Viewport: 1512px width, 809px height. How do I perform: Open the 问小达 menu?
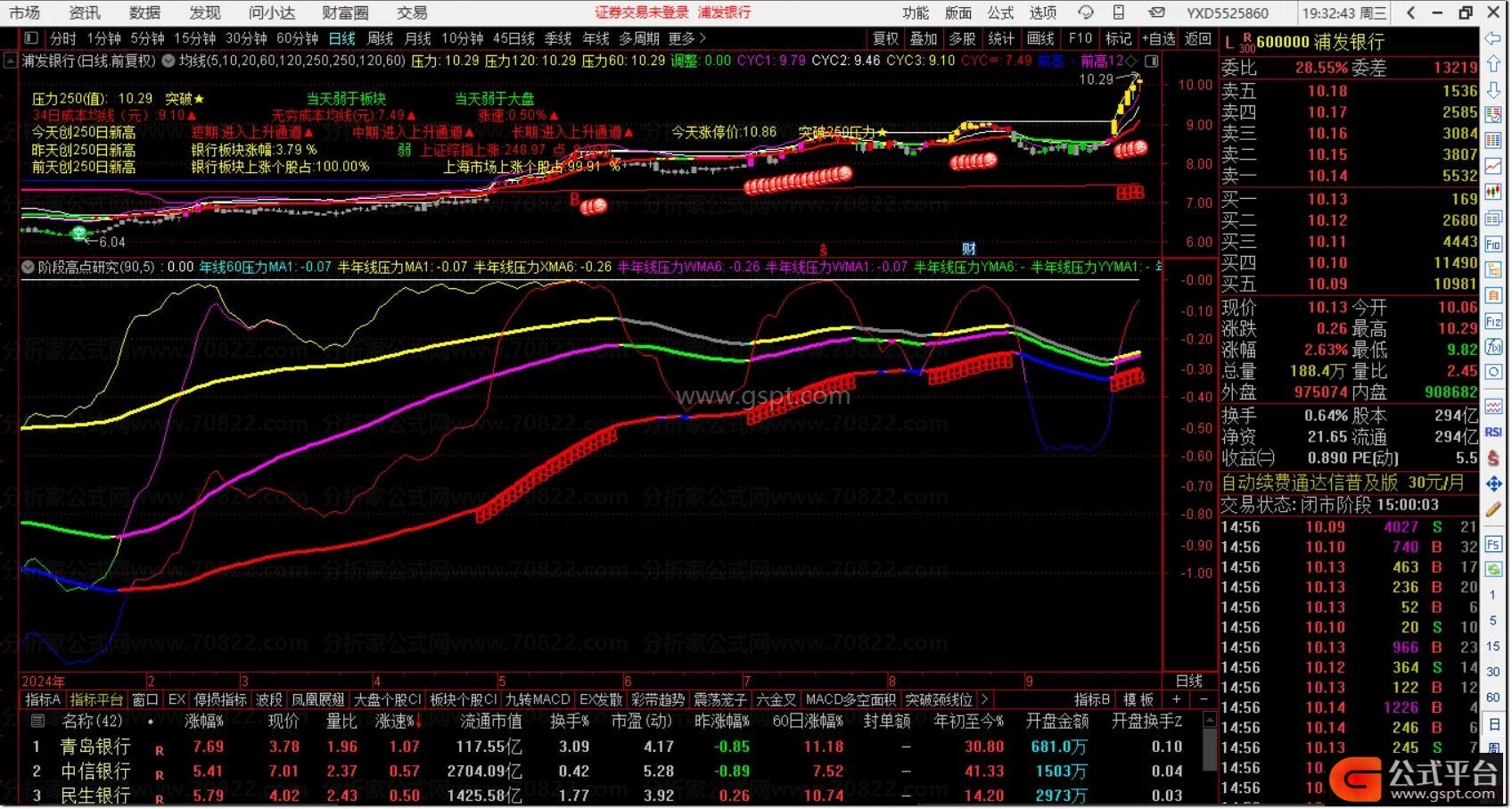(272, 12)
